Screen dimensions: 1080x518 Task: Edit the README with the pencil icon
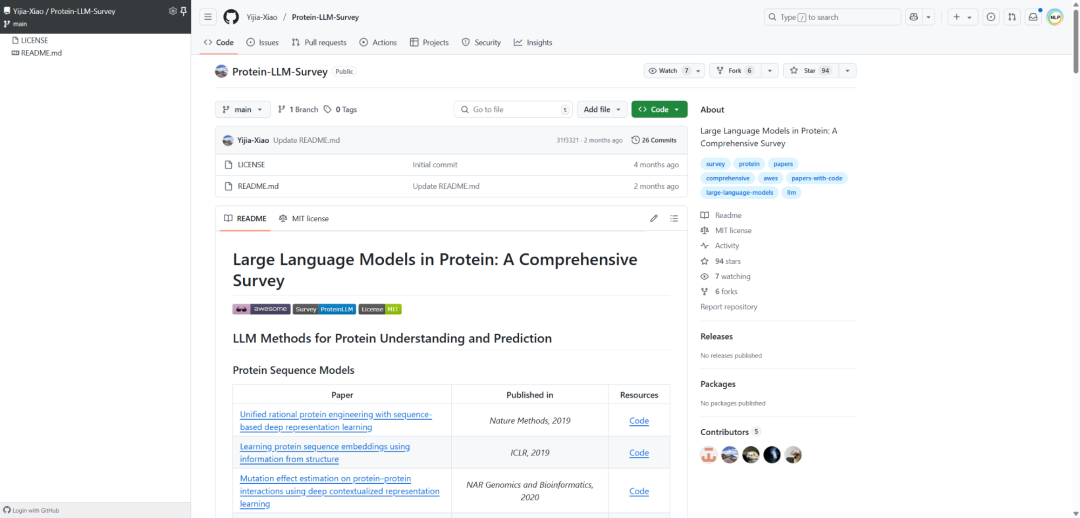654,218
